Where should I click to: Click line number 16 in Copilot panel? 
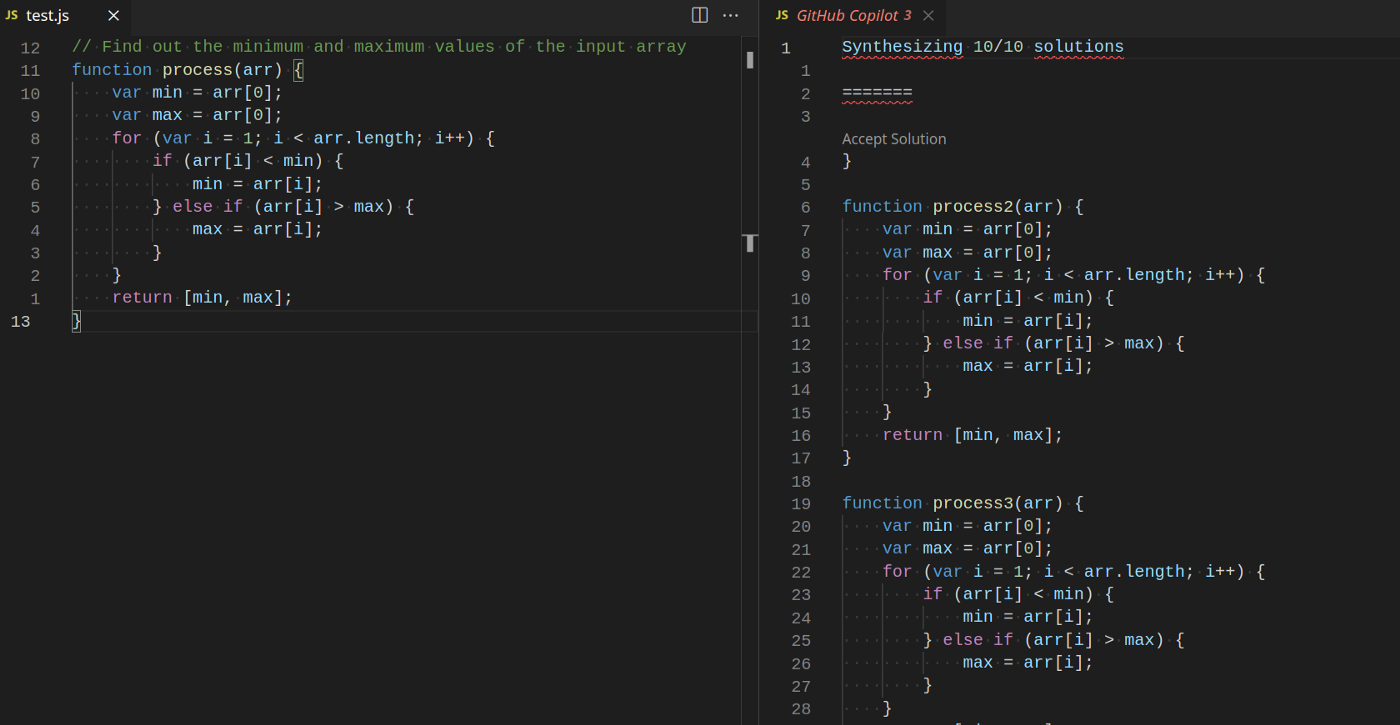tap(800, 436)
